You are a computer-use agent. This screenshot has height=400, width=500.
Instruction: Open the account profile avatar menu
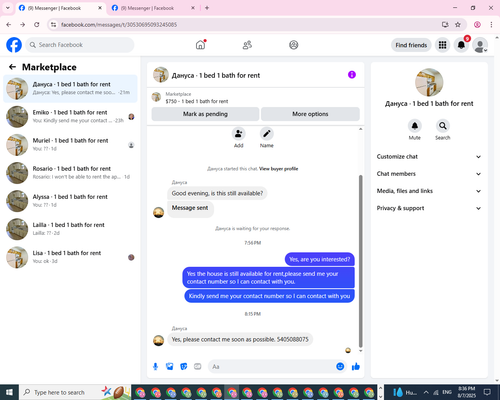tap(480, 45)
